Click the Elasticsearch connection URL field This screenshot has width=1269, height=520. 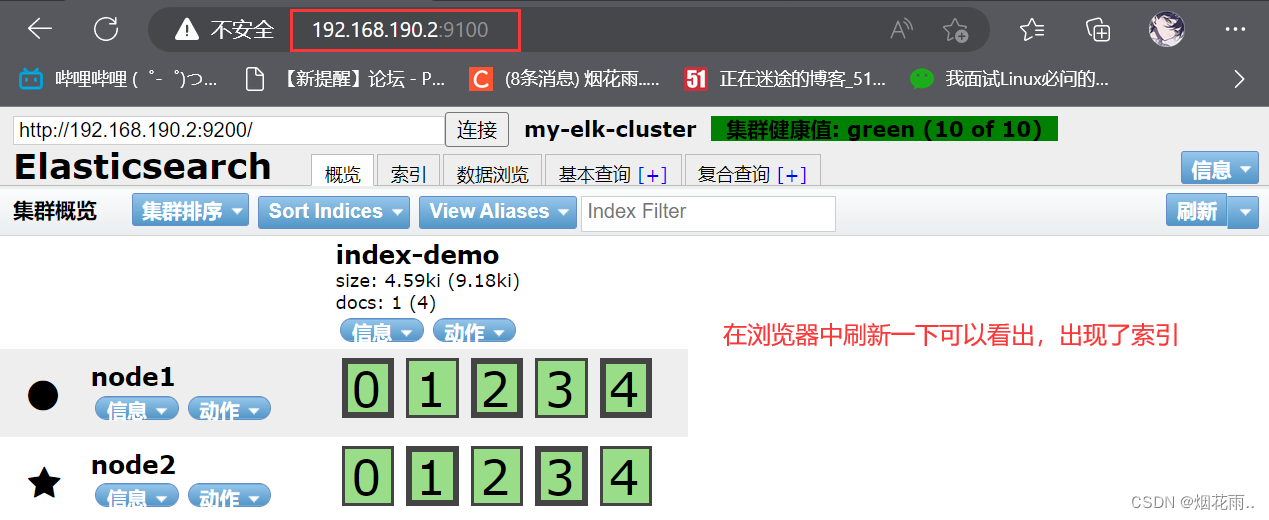(228, 130)
